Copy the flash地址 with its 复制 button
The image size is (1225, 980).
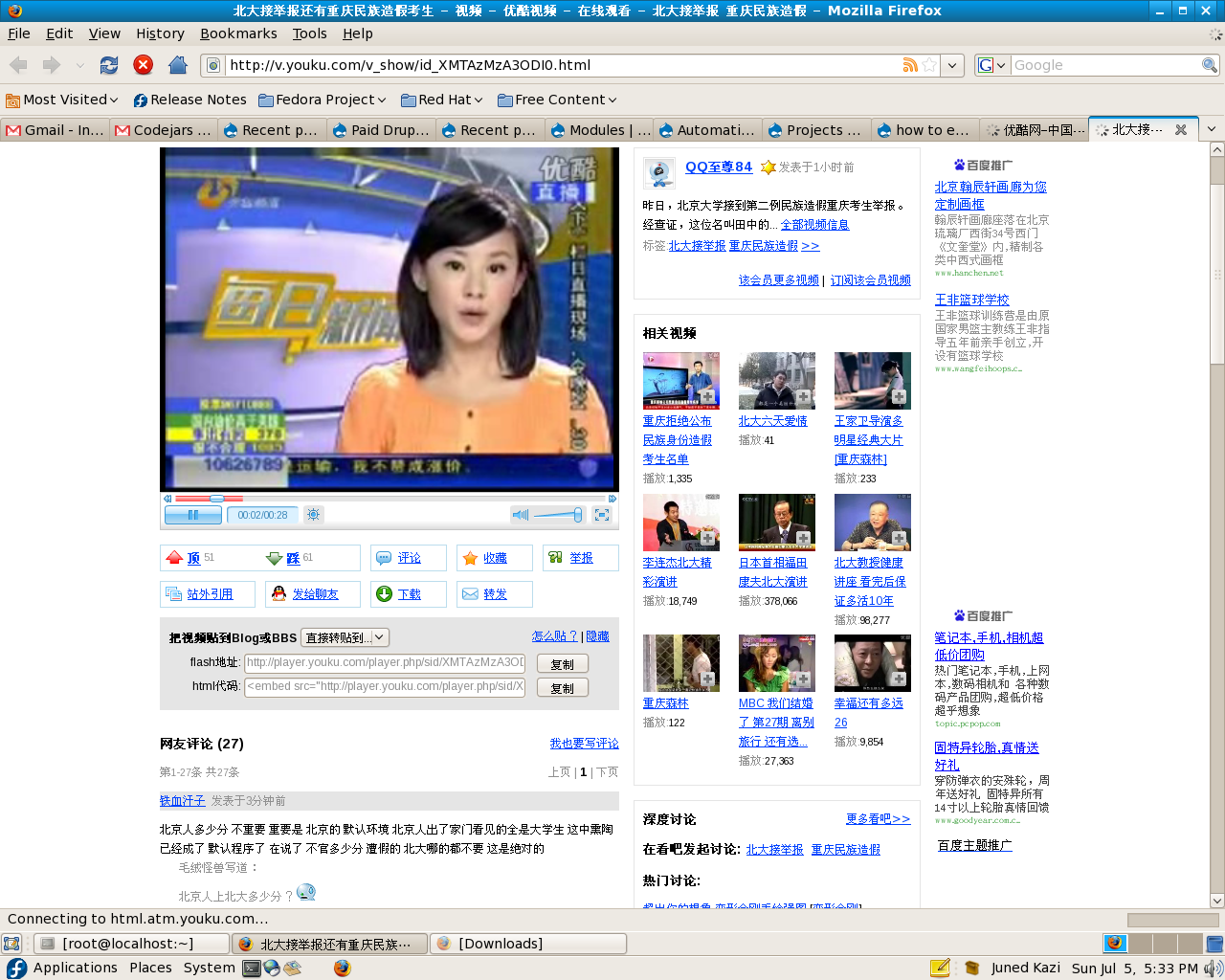tap(562, 664)
